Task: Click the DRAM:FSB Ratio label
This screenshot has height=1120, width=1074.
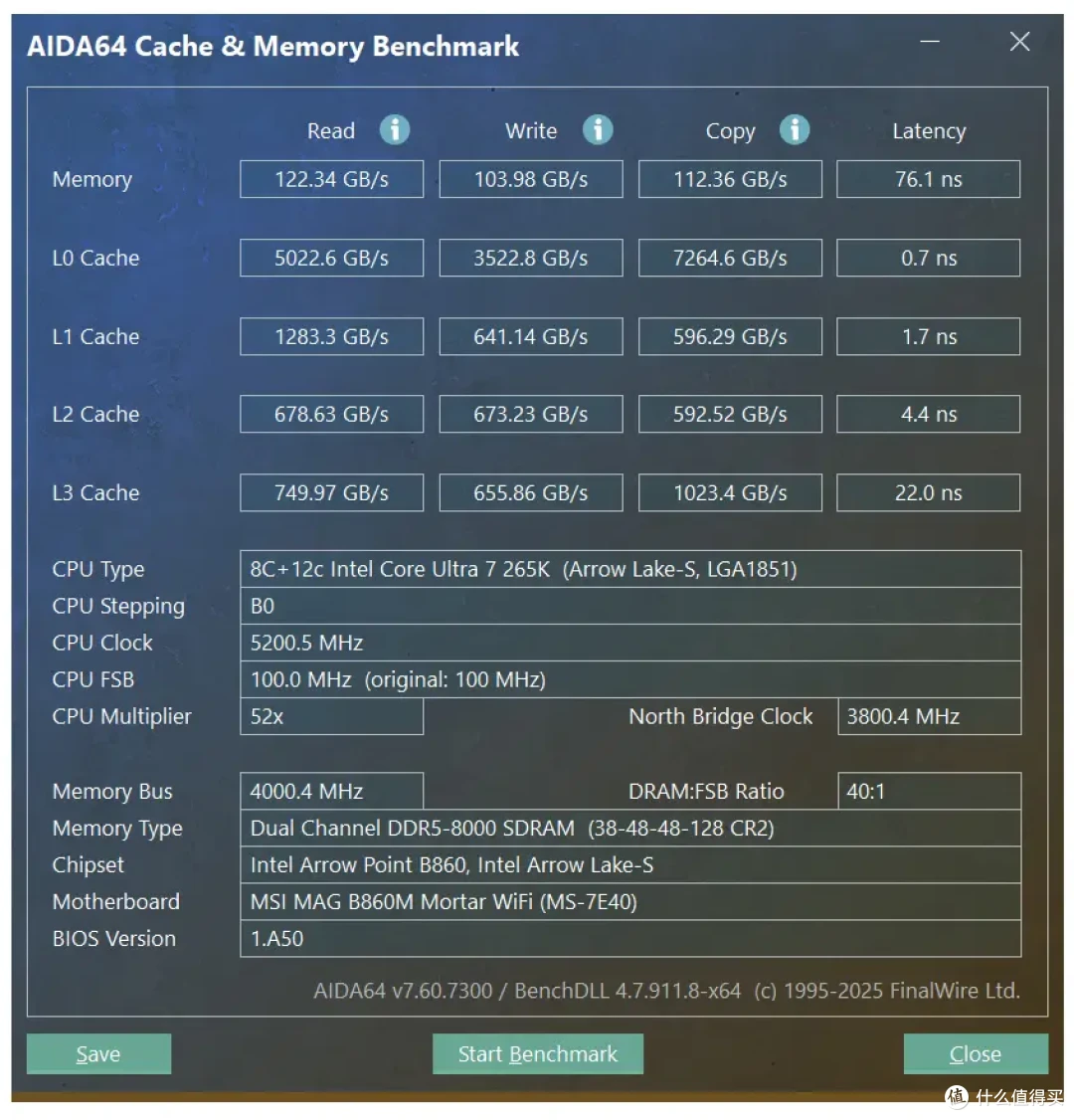Action: pyautogui.click(x=706, y=792)
